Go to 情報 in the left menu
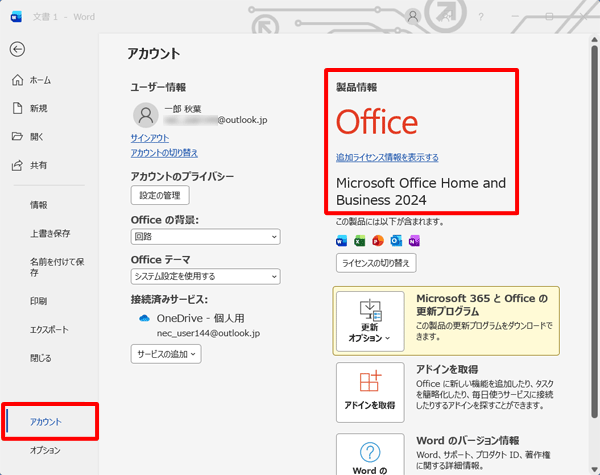 pyautogui.click(x=39, y=205)
